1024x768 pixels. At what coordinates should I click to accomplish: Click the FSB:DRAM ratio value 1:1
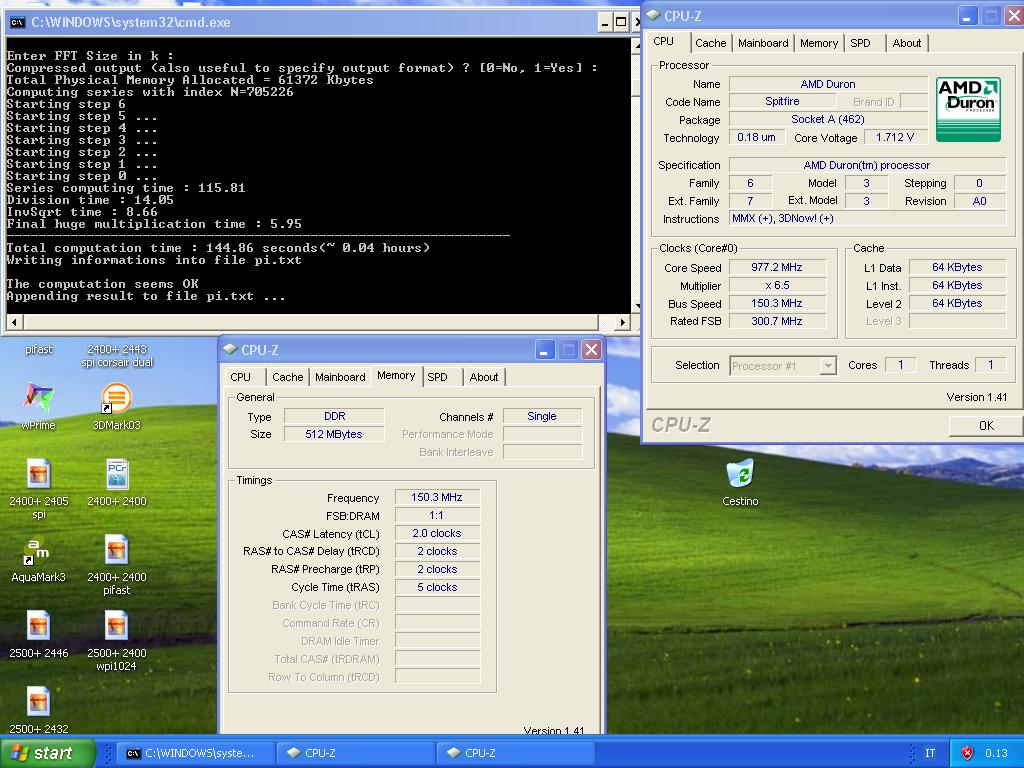tap(437, 515)
